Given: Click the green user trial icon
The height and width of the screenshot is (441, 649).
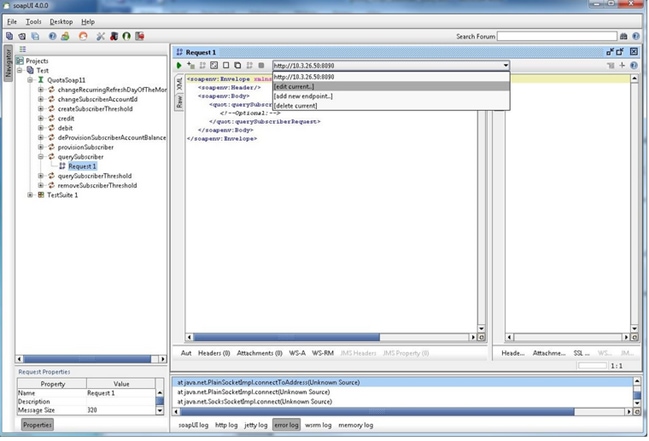Looking at the screenshot, I should click(65, 36).
